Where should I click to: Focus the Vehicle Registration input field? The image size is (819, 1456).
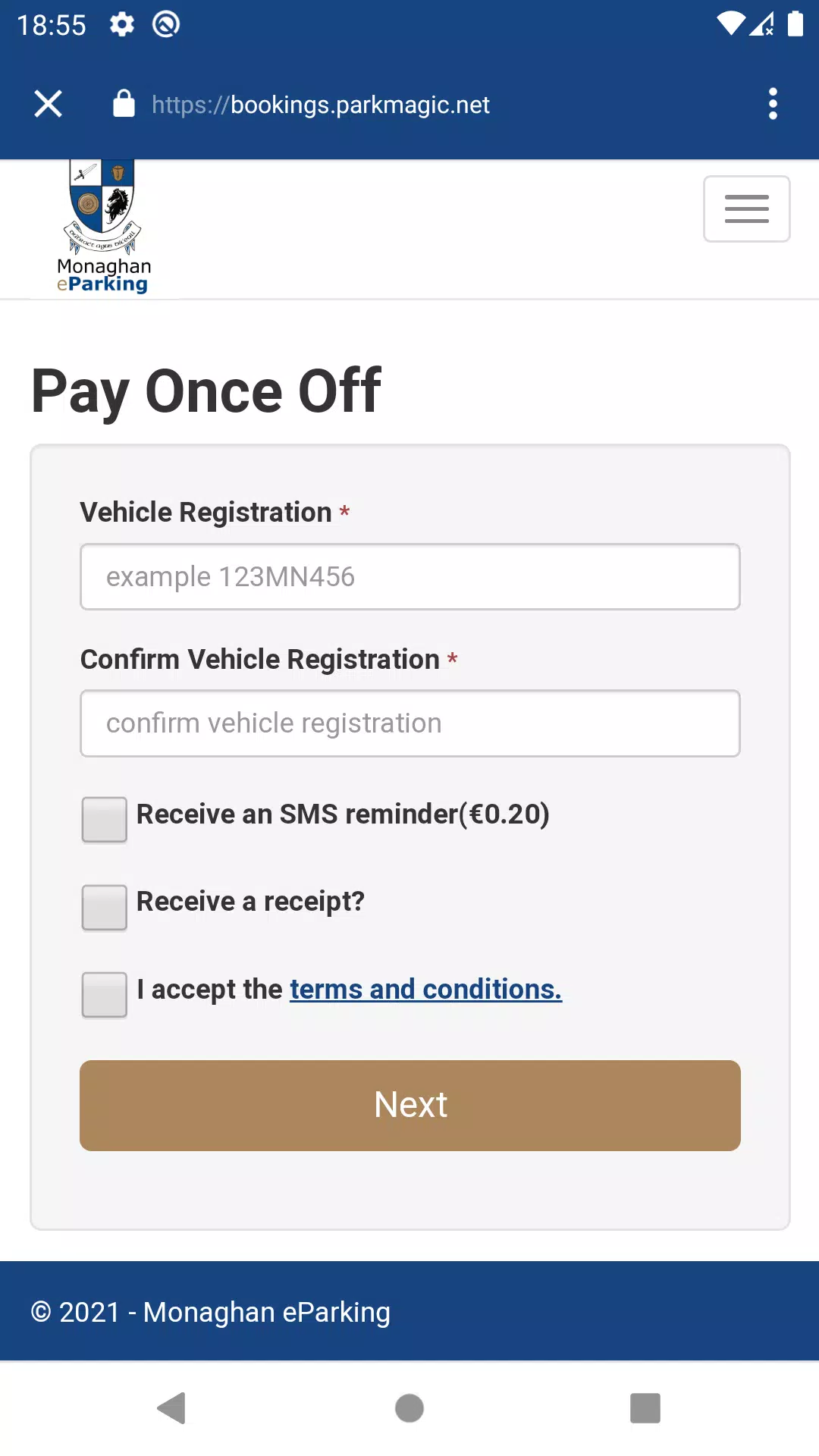pos(410,576)
